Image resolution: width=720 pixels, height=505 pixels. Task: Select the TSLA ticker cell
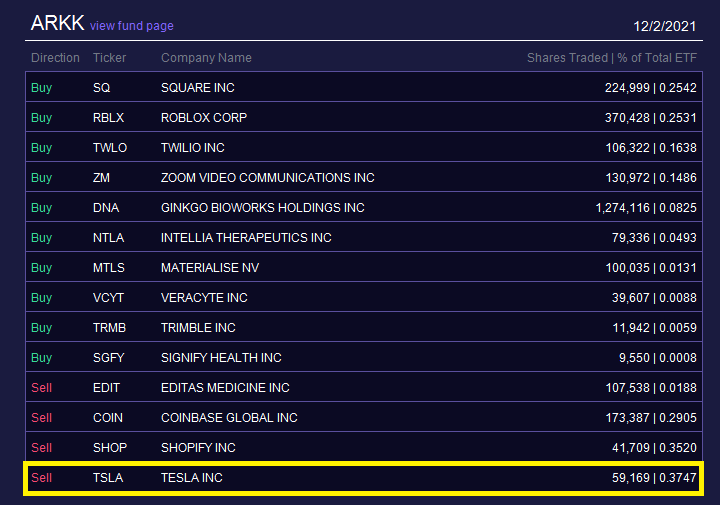pos(108,478)
